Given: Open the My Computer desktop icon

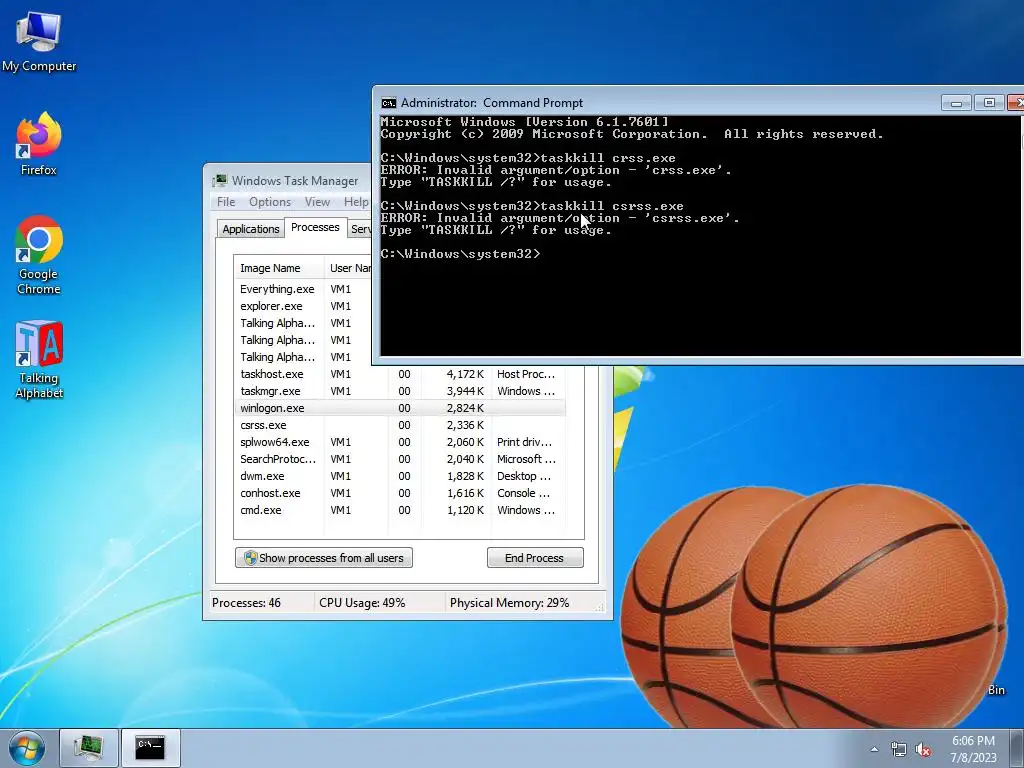Looking at the screenshot, I should pyautogui.click(x=39, y=42).
